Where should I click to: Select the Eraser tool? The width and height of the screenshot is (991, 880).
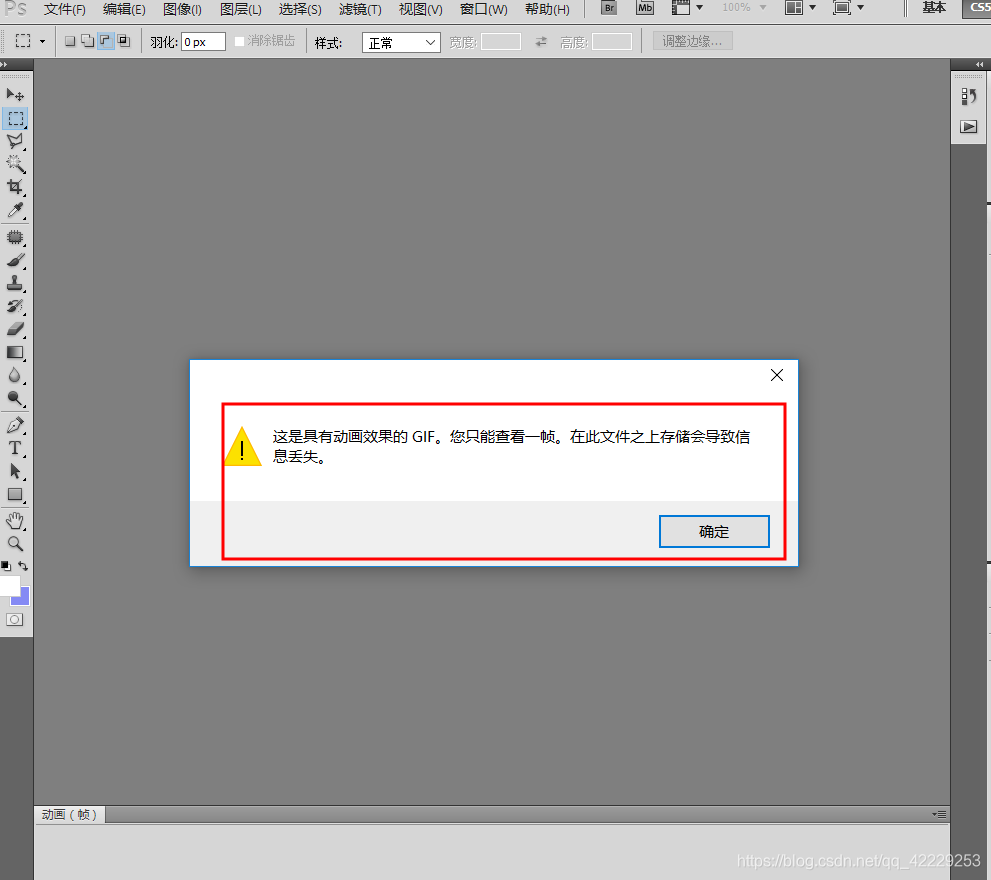15,329
